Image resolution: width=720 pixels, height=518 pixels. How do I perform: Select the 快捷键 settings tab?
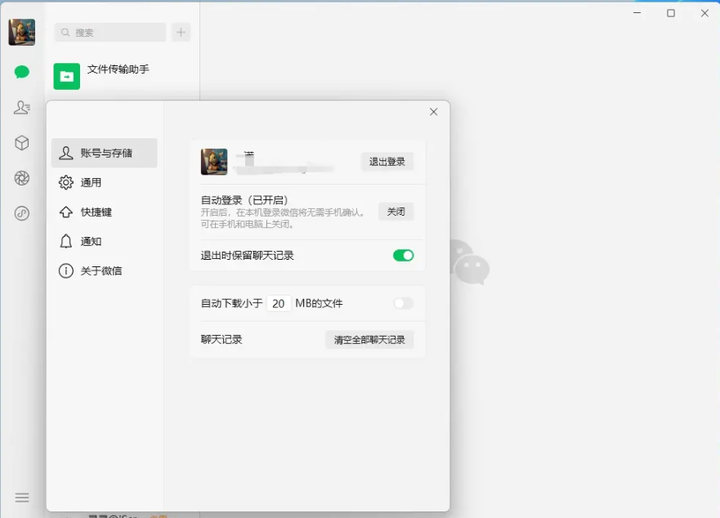[104, 212]
